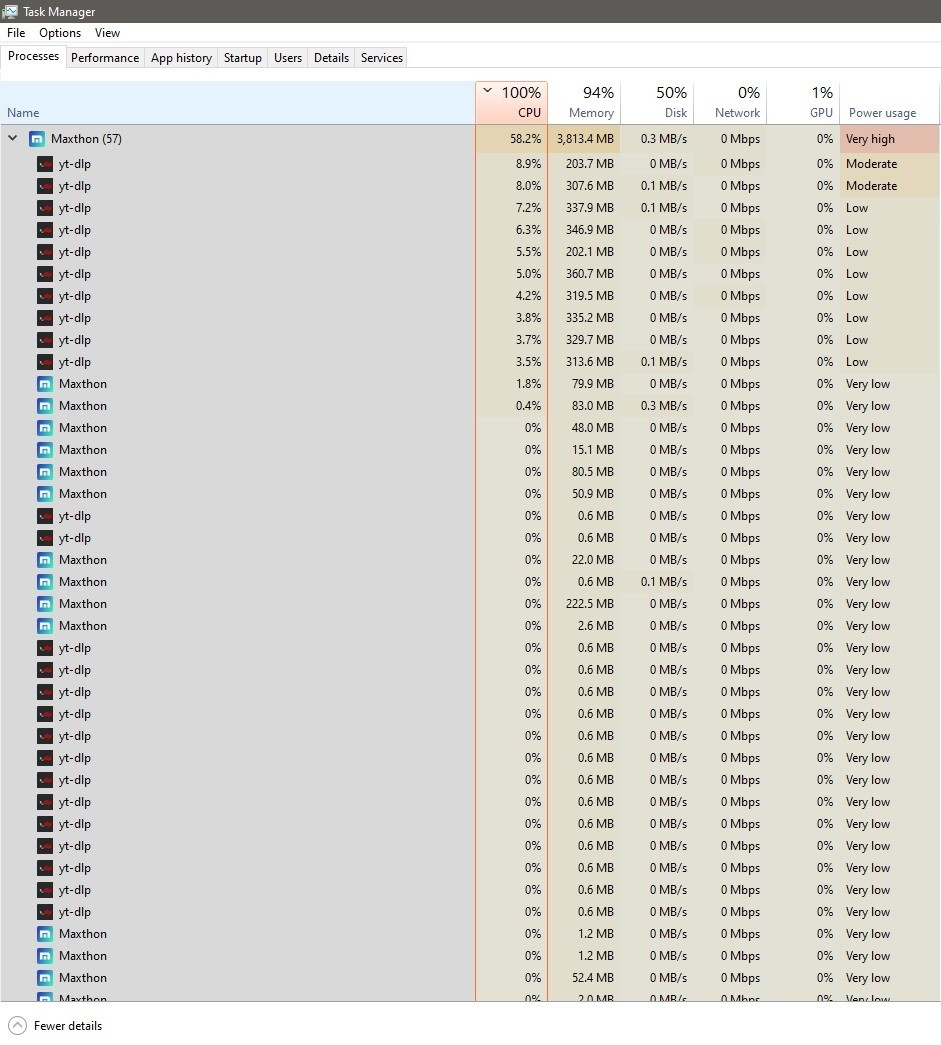The height and width of the screenshot is (1045, 941).
Task: Click the yt-dlp icon using 8.9% CPU
Action: click(x=45, y=164)
